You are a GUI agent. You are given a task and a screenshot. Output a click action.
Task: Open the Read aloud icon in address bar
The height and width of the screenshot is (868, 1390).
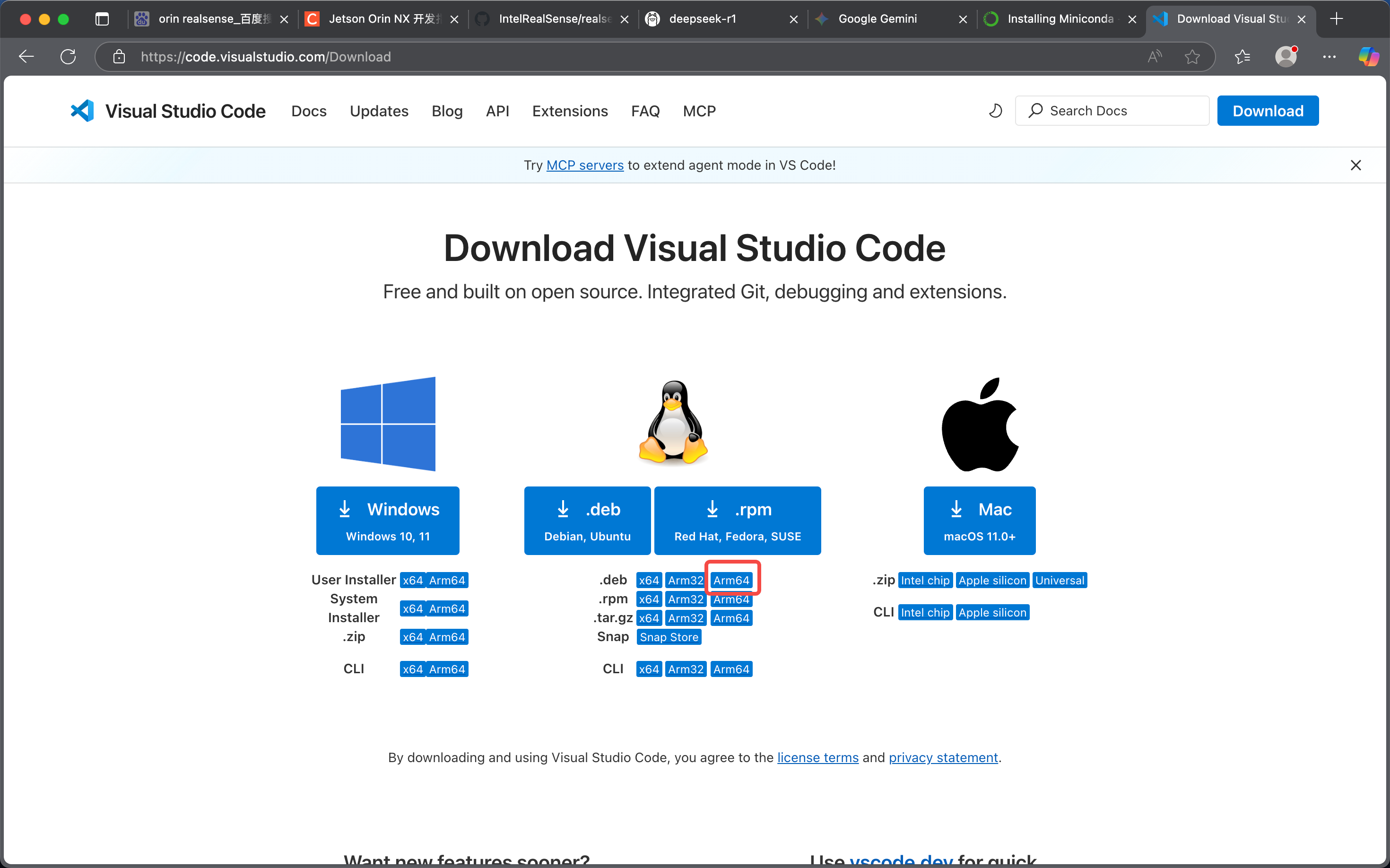pyautogui.click(x=1155, y=57)
